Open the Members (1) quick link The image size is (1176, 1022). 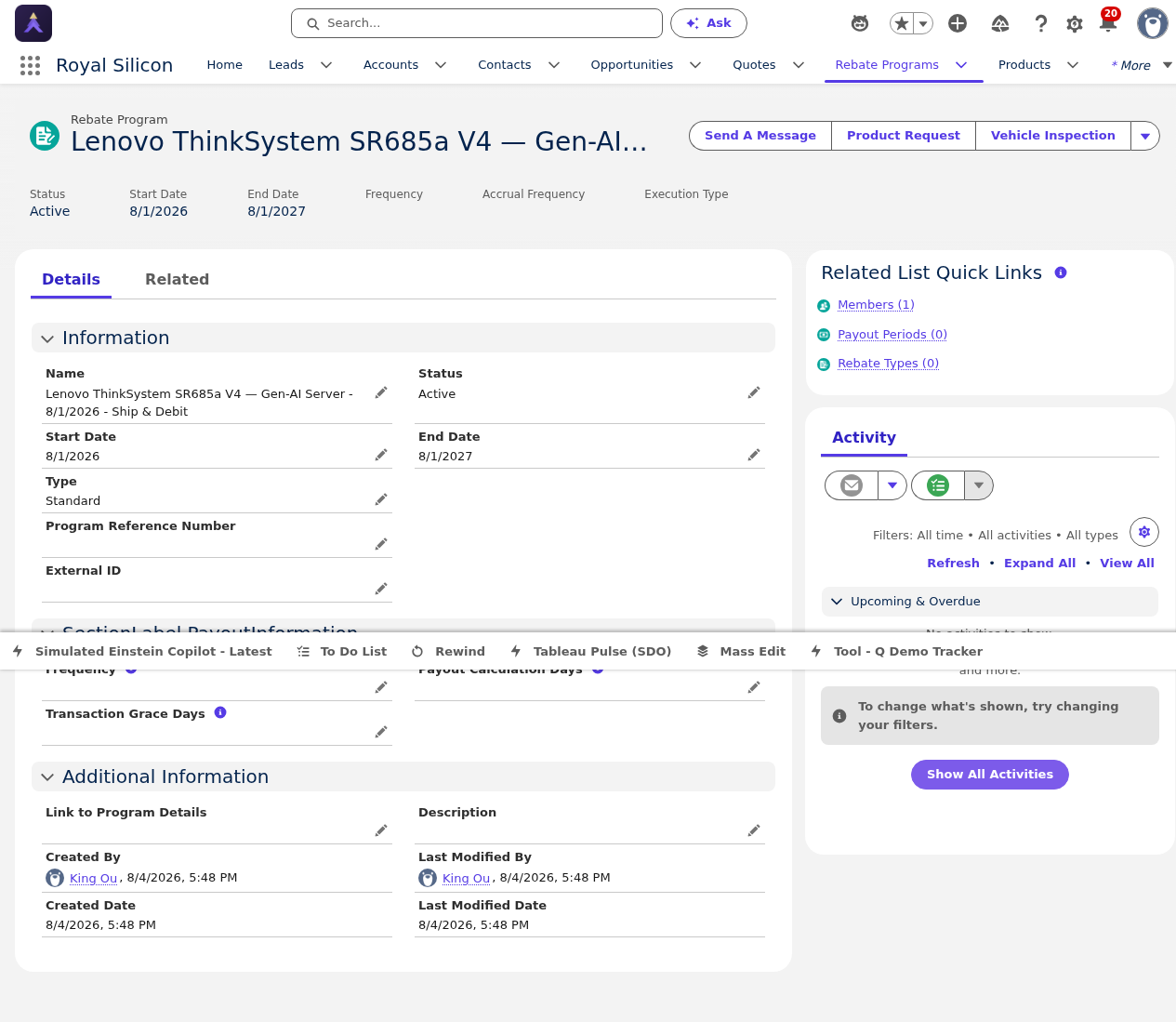[876, 305]
